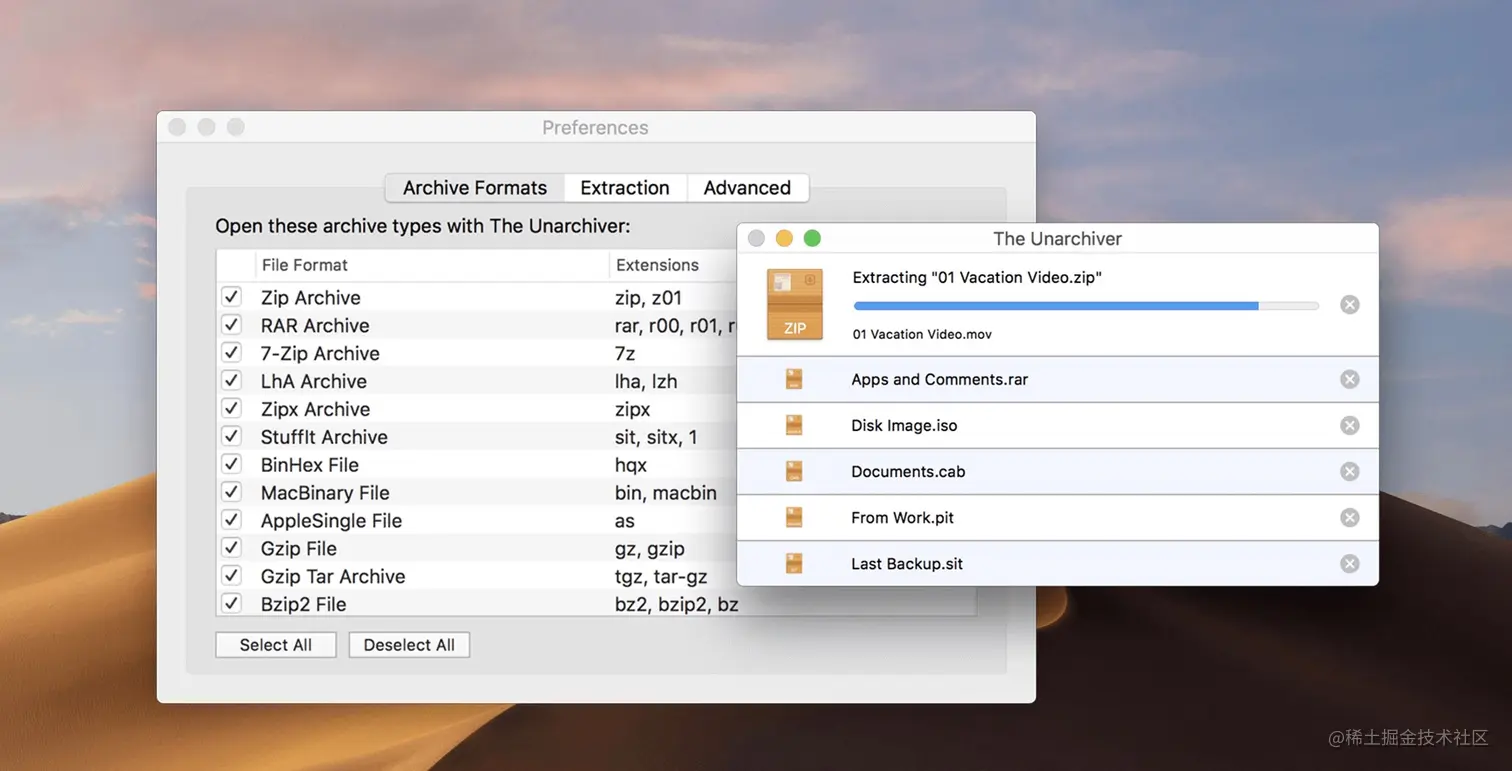Remove Documents.cab from the queue
Screen dimensions: 1512x771
1349,471
